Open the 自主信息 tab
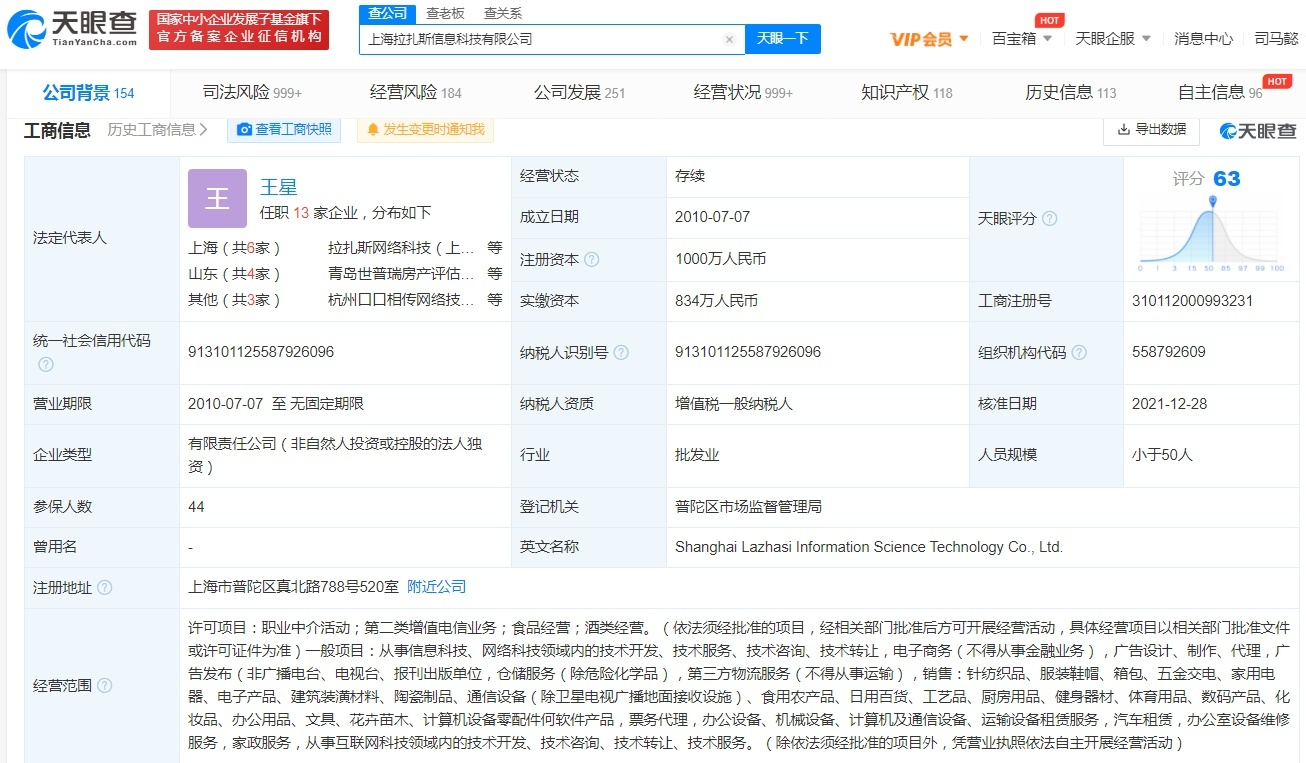This screenshot has width=1306, height=763. [x=1220, y=92]
